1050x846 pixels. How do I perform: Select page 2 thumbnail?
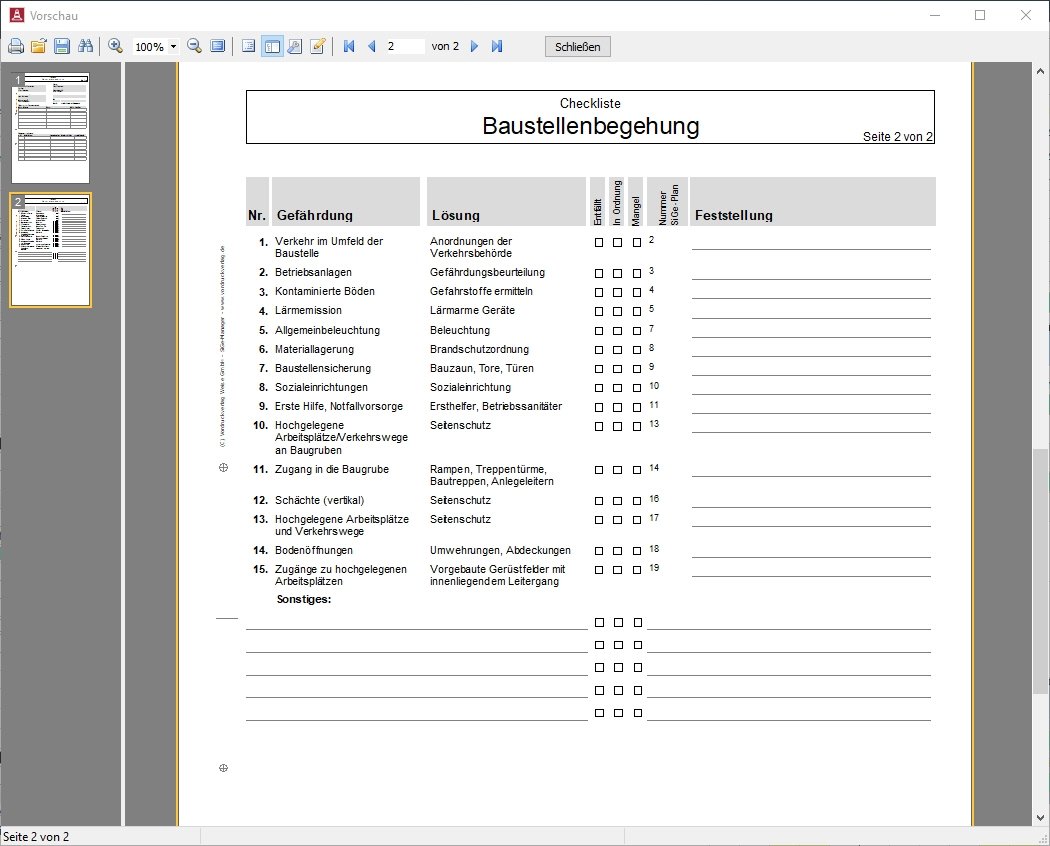tap(50, 251)
